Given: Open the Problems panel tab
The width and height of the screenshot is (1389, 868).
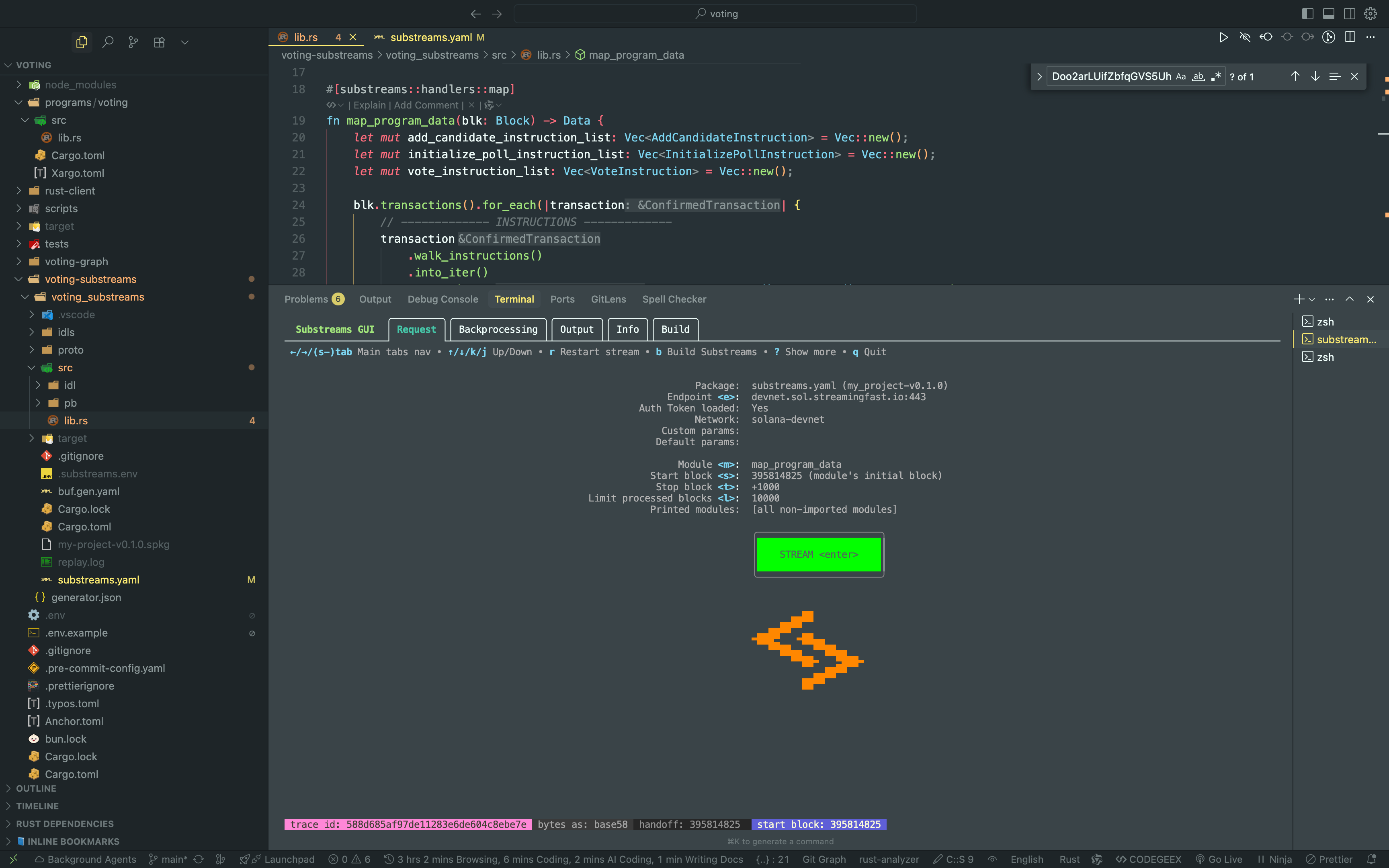Looking at the screenshot, I should point(314,299).
